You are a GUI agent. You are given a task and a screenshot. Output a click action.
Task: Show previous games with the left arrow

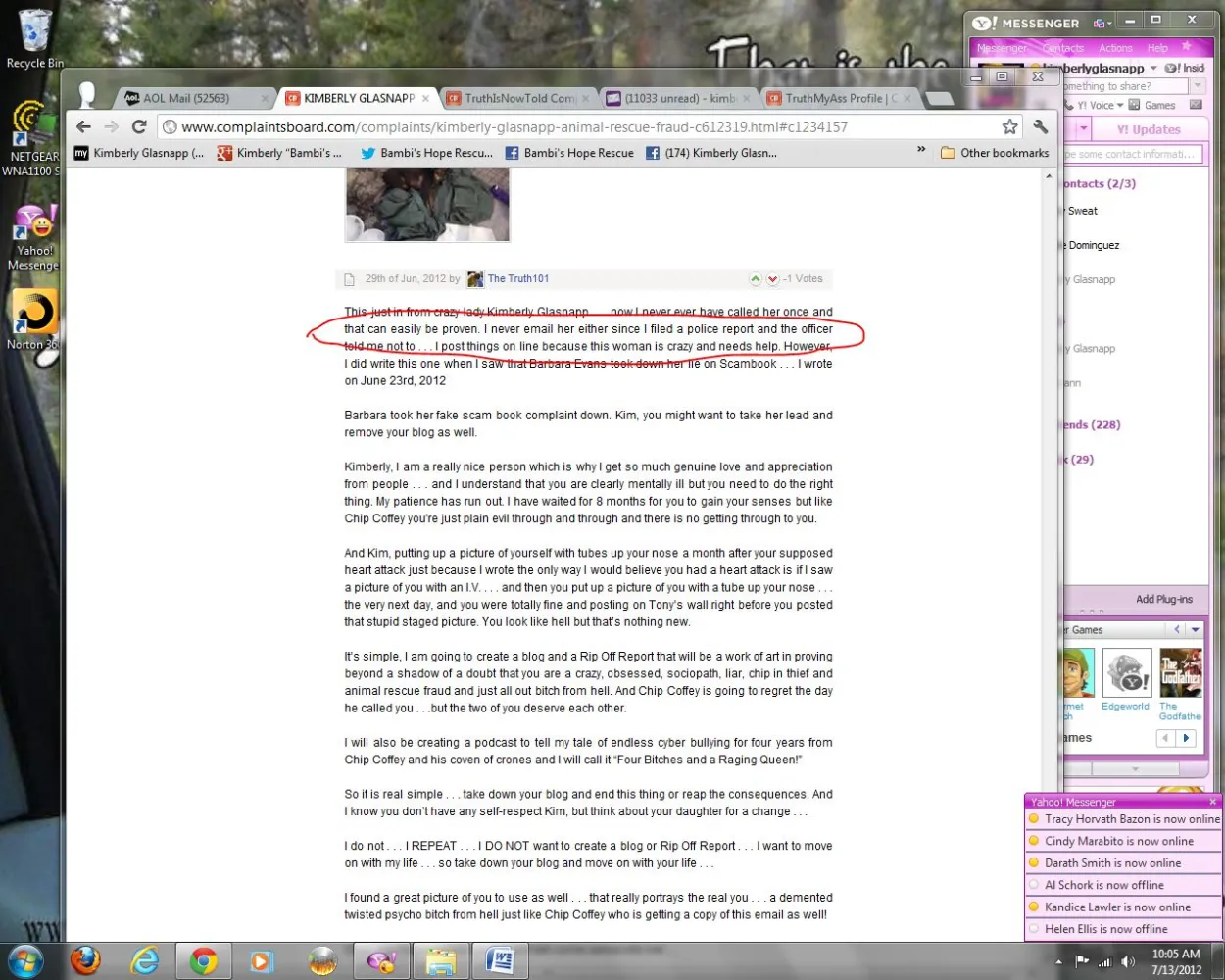[1166, 738]
